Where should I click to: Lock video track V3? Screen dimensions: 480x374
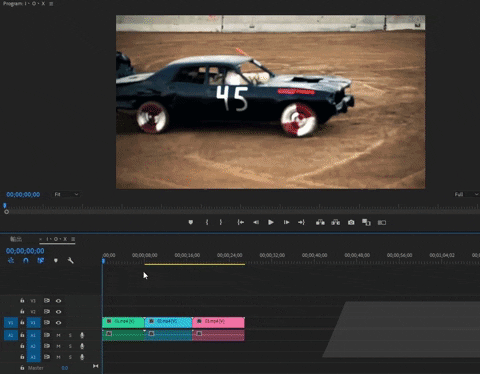(22, 300)
